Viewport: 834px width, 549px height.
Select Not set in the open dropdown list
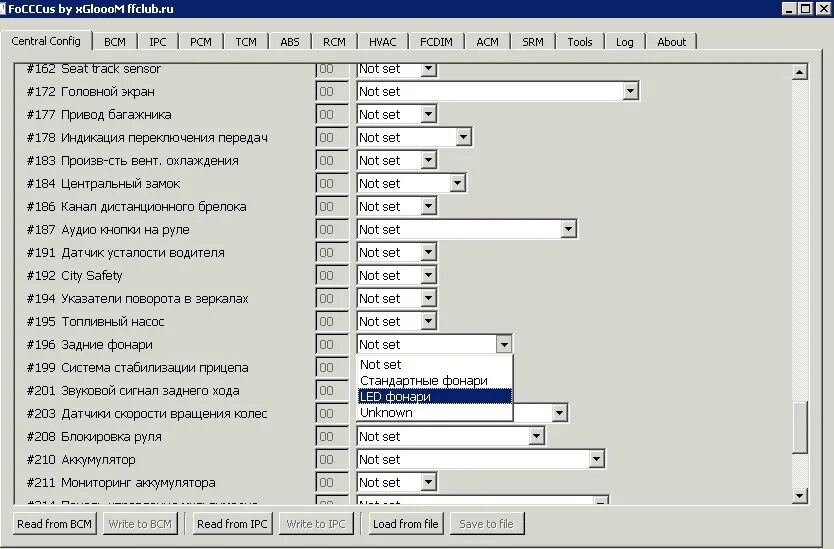tap(435, 364)
